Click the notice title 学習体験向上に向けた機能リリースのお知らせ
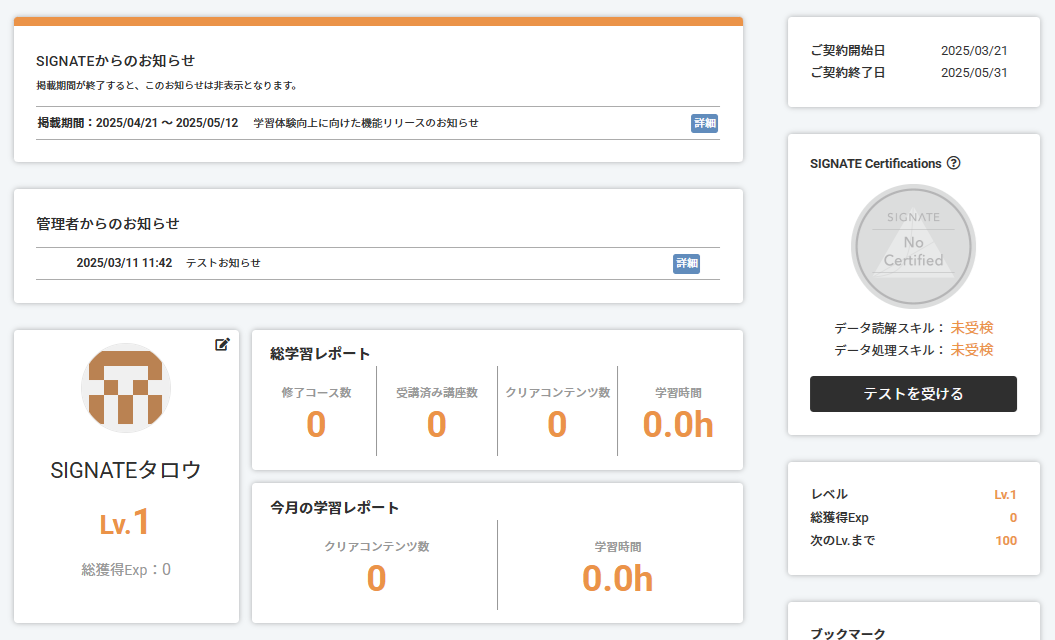The height and width of the screenshot is (640, 1055). tap(366, 123)
